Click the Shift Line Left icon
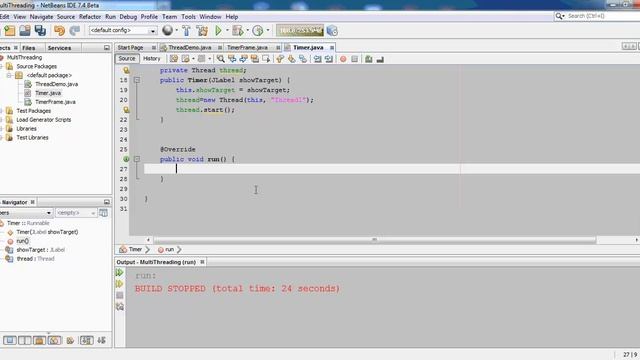This screenshot has height=360, width=640. coord(318,59)
